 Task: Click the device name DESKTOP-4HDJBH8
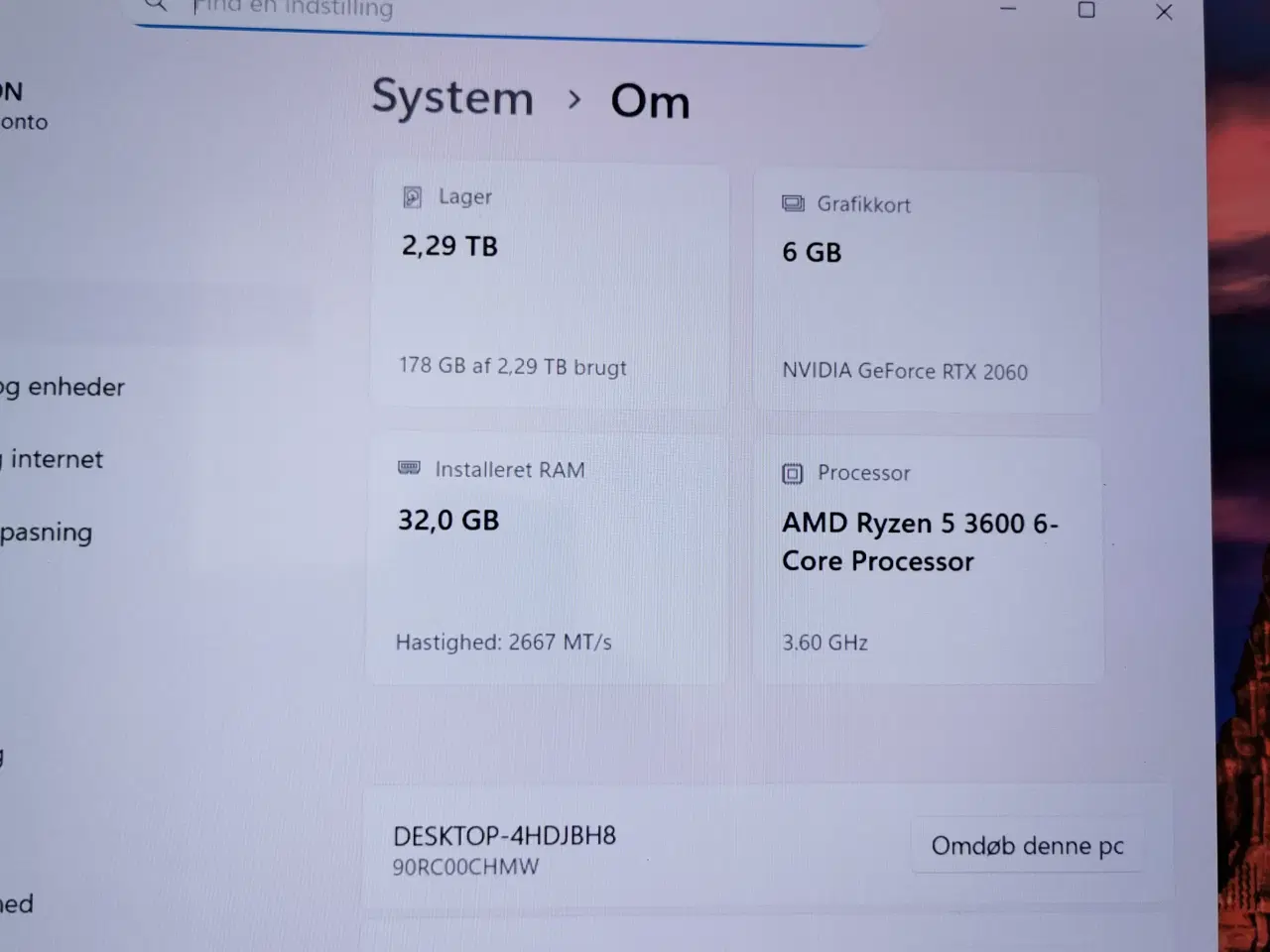(x=504, y=836)
